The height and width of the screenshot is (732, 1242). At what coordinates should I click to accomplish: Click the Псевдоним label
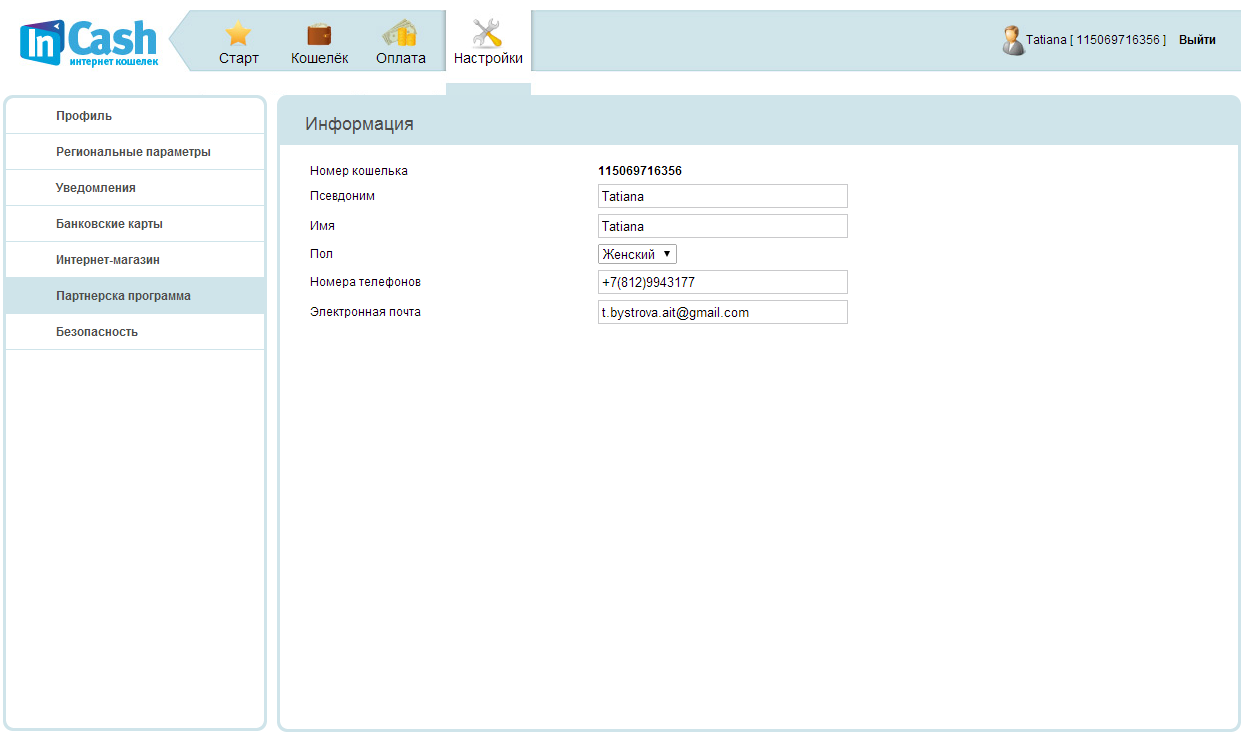click(x=342, y=196)
